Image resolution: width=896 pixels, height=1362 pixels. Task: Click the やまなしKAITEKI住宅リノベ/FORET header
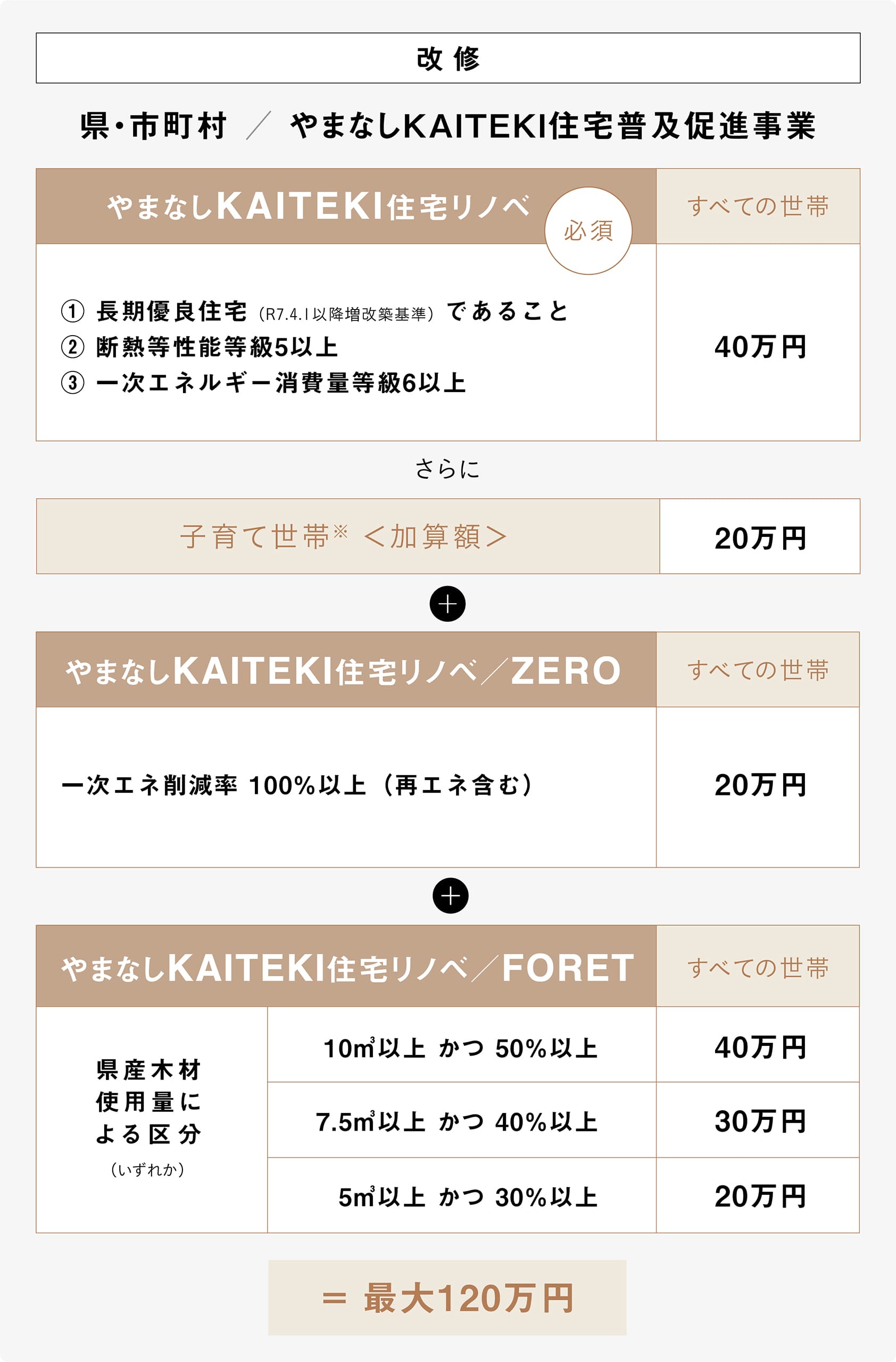[x=346, y=968]
